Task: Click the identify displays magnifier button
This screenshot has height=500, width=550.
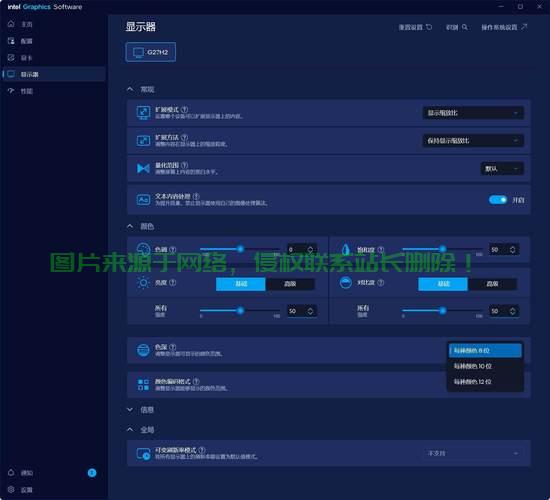Action: click(x=456, y=27)
